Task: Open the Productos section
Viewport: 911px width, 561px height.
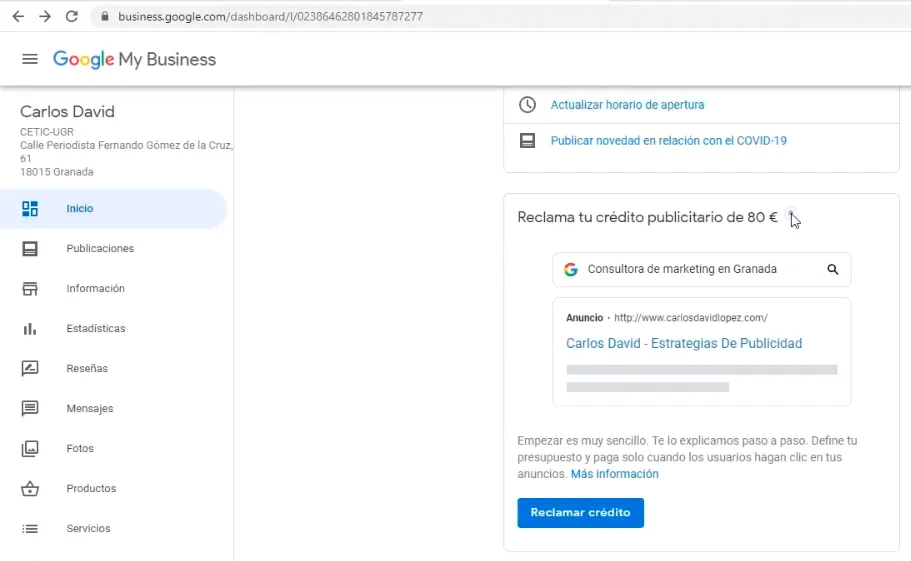Action: [91, 488]
